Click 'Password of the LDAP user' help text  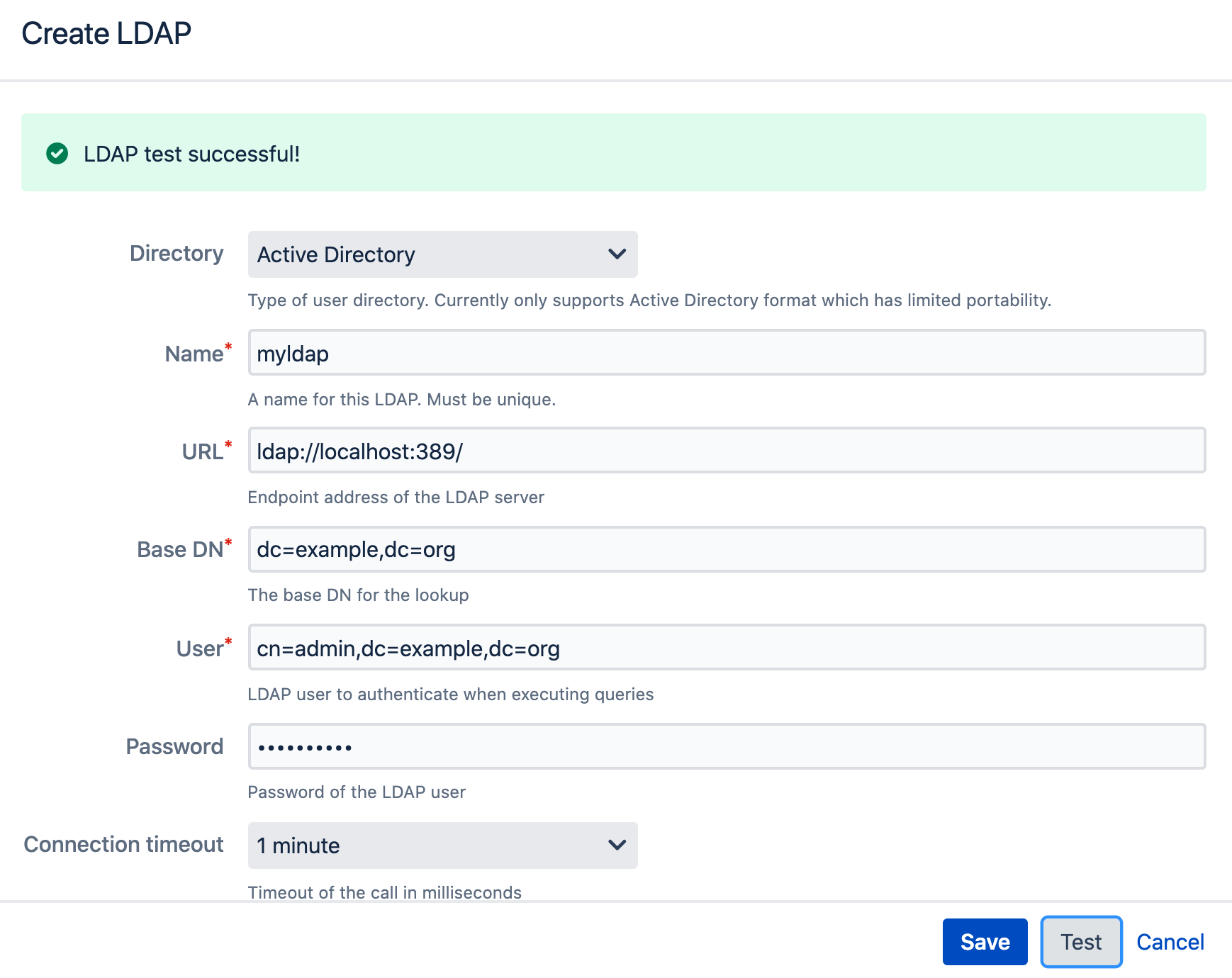[x=357, y=792]
